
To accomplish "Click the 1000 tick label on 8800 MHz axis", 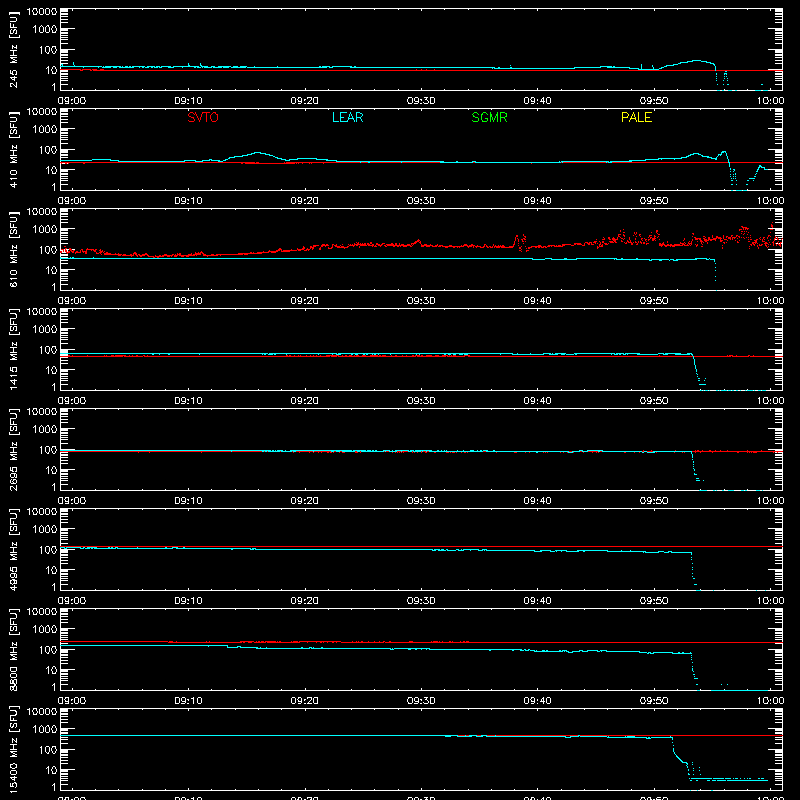I will coord(45,630).
